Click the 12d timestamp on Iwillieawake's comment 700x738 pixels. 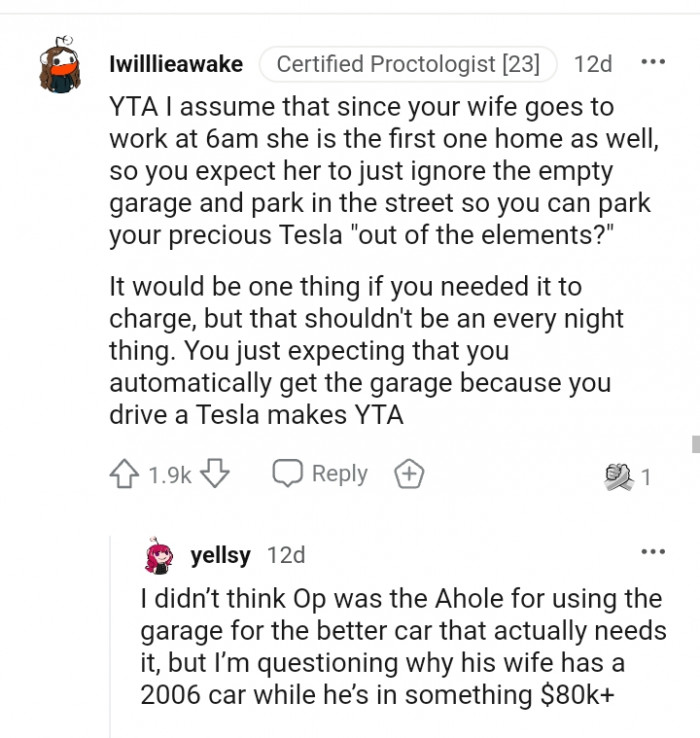(x=593, y=64)
